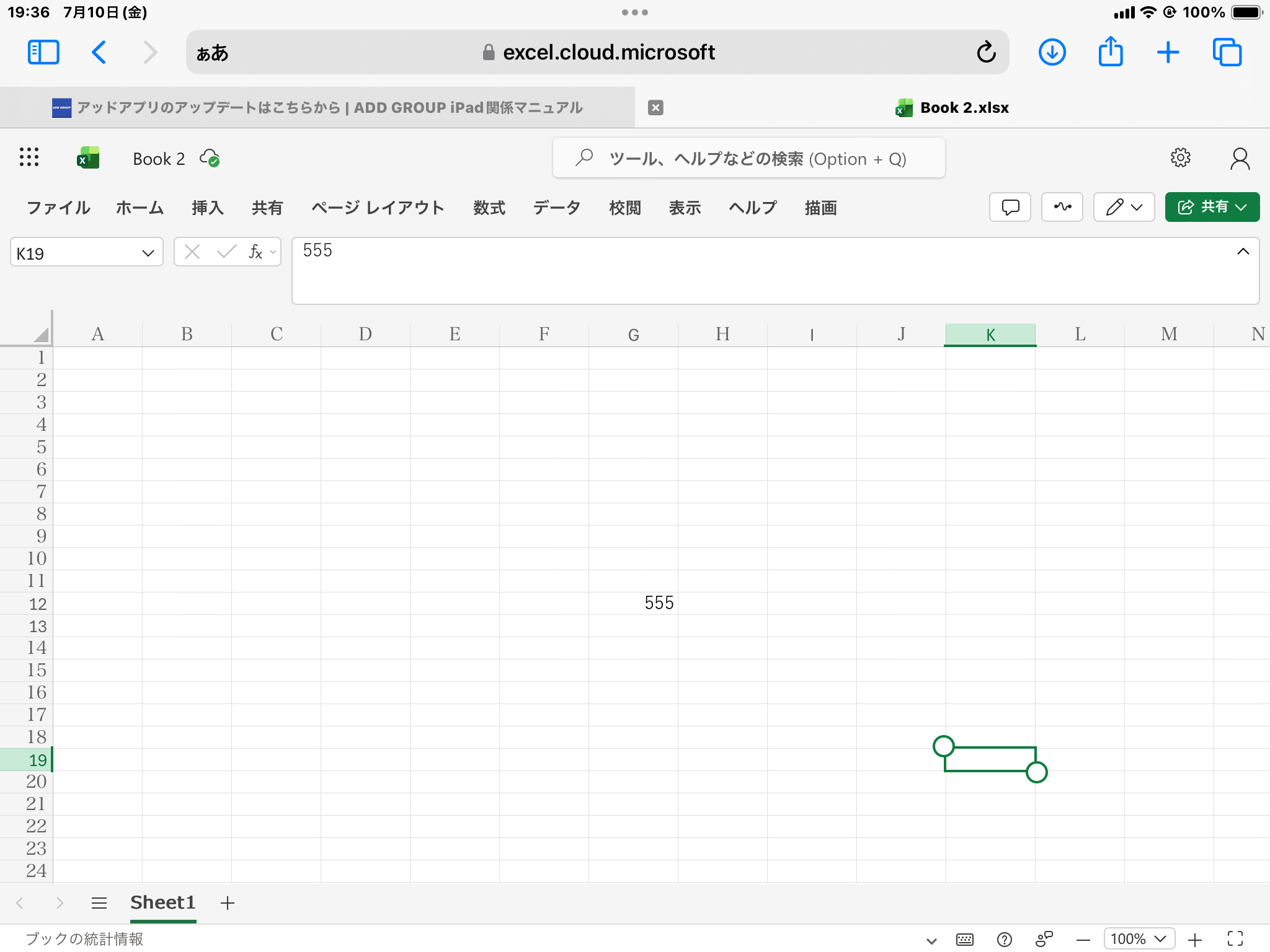Tap the Safari share icon
Screen dimensions: 1270x952
(1111, 51)
